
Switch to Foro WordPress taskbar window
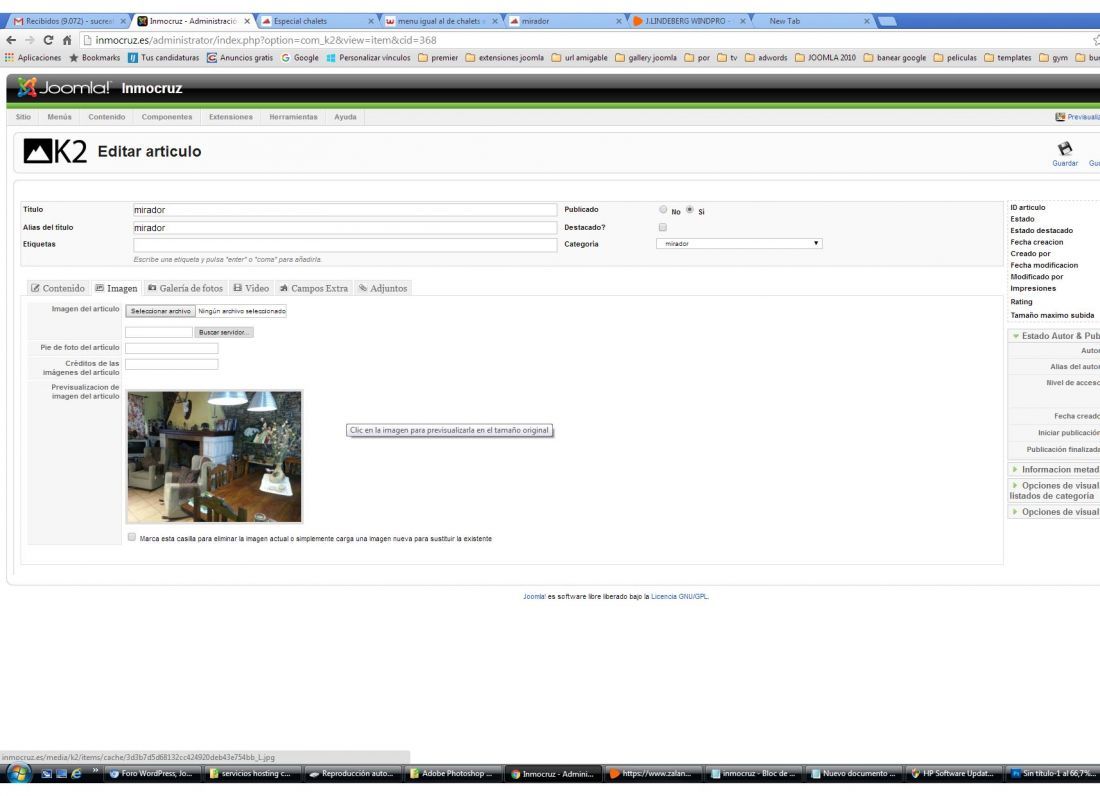click(x=152, y=774)
